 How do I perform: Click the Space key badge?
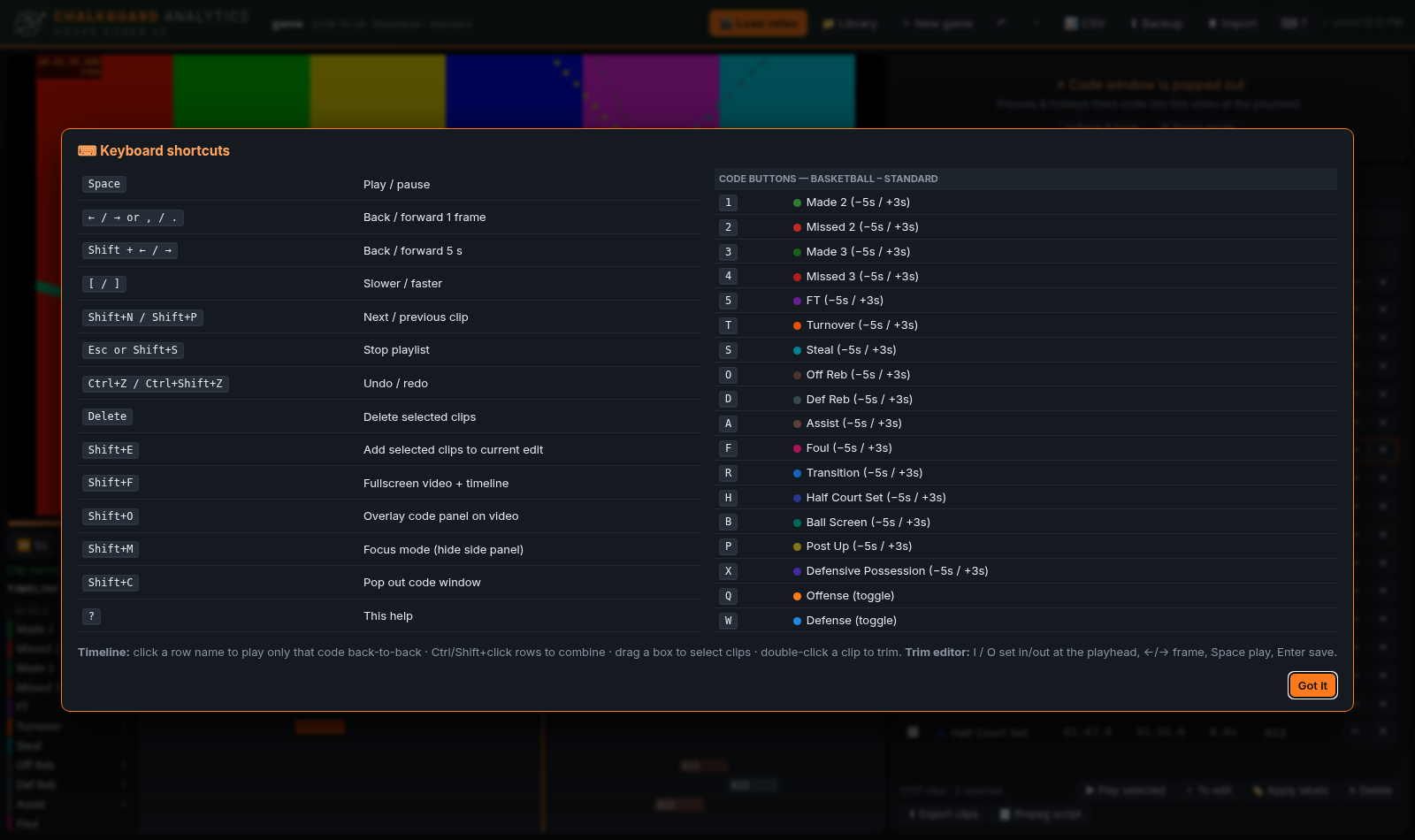(x=104, y=184)
